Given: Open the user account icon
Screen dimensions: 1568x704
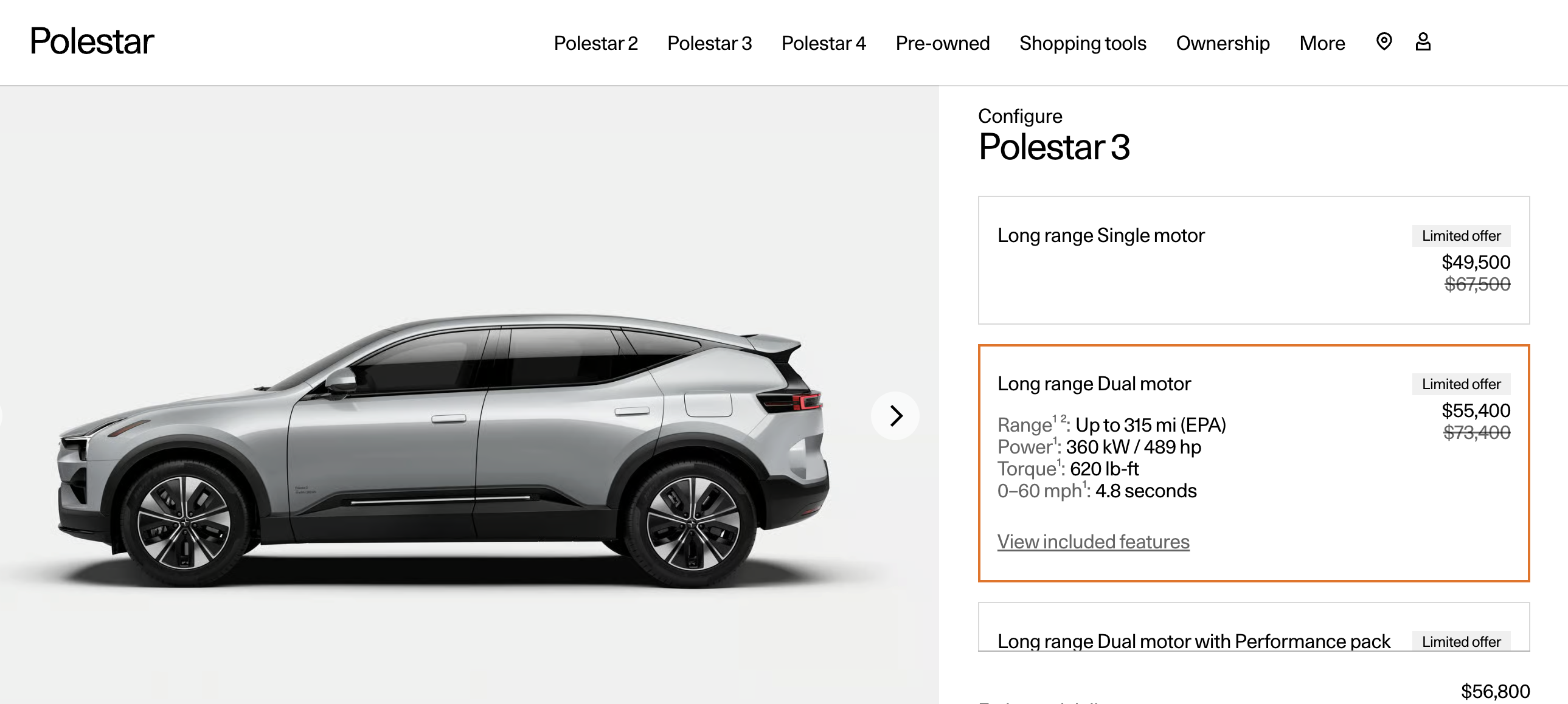Looking at the screenshot, I should pos(1423,41).
